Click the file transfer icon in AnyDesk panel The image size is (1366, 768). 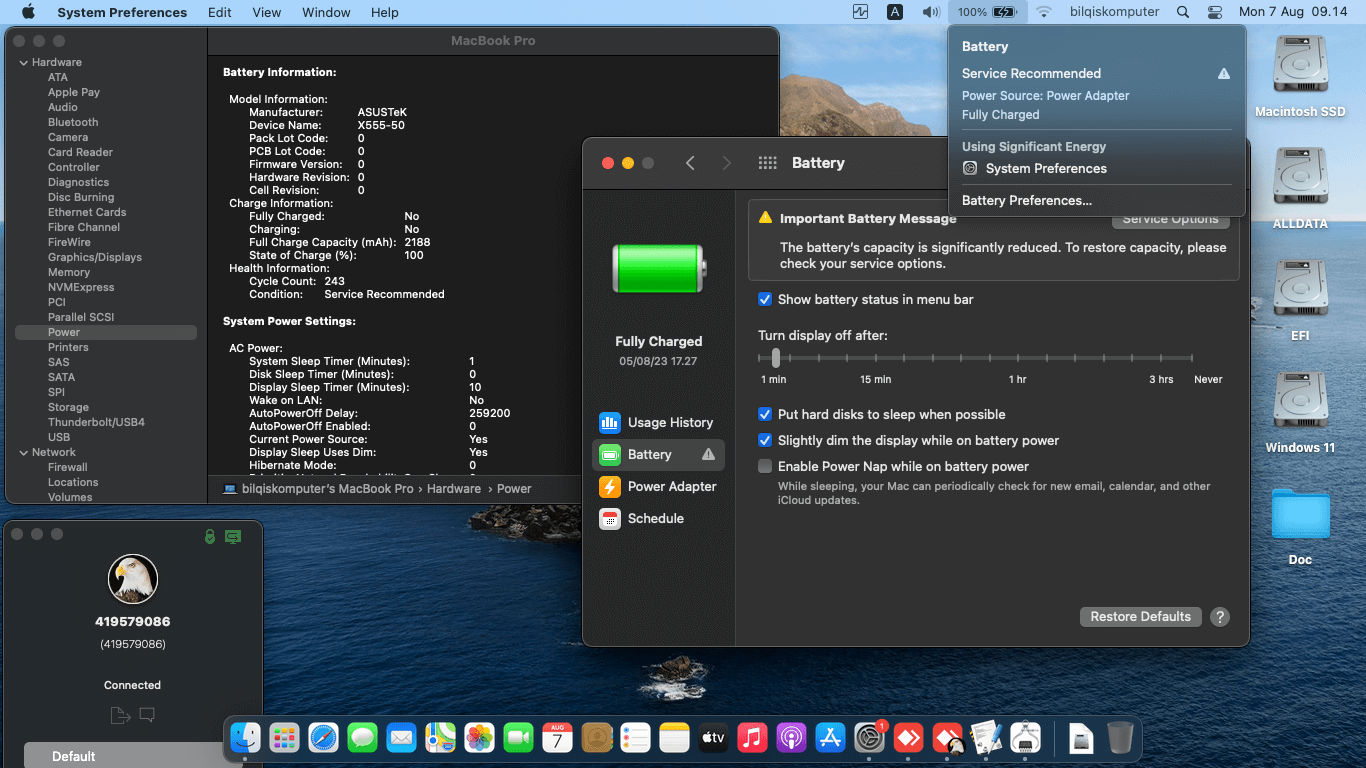coord(120,715)
